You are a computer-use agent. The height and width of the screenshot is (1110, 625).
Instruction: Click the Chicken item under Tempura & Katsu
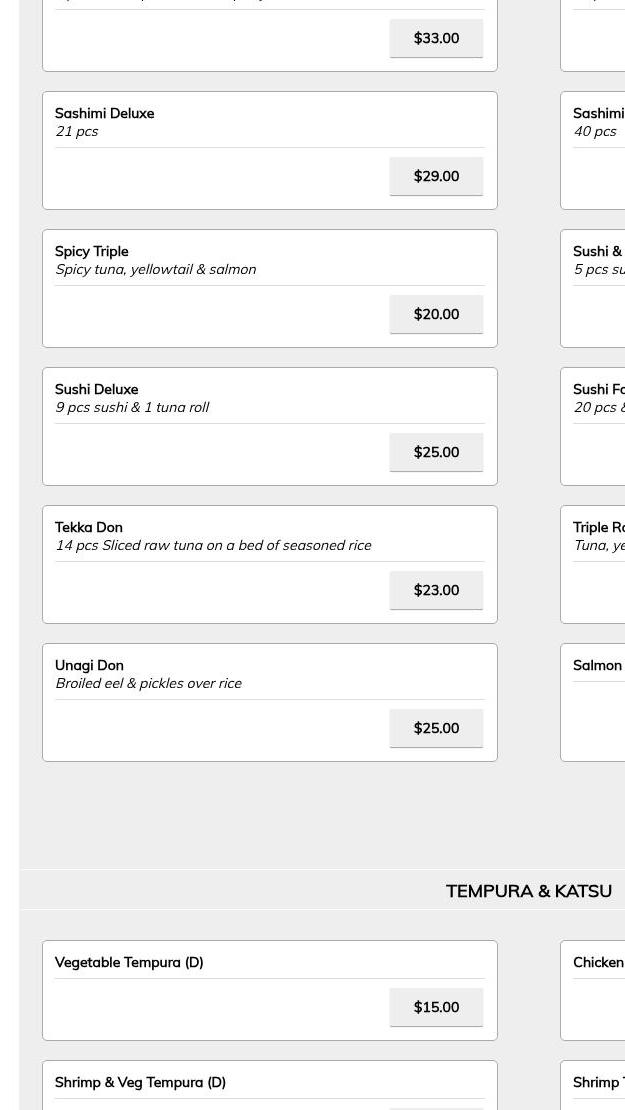coord(599,963)
